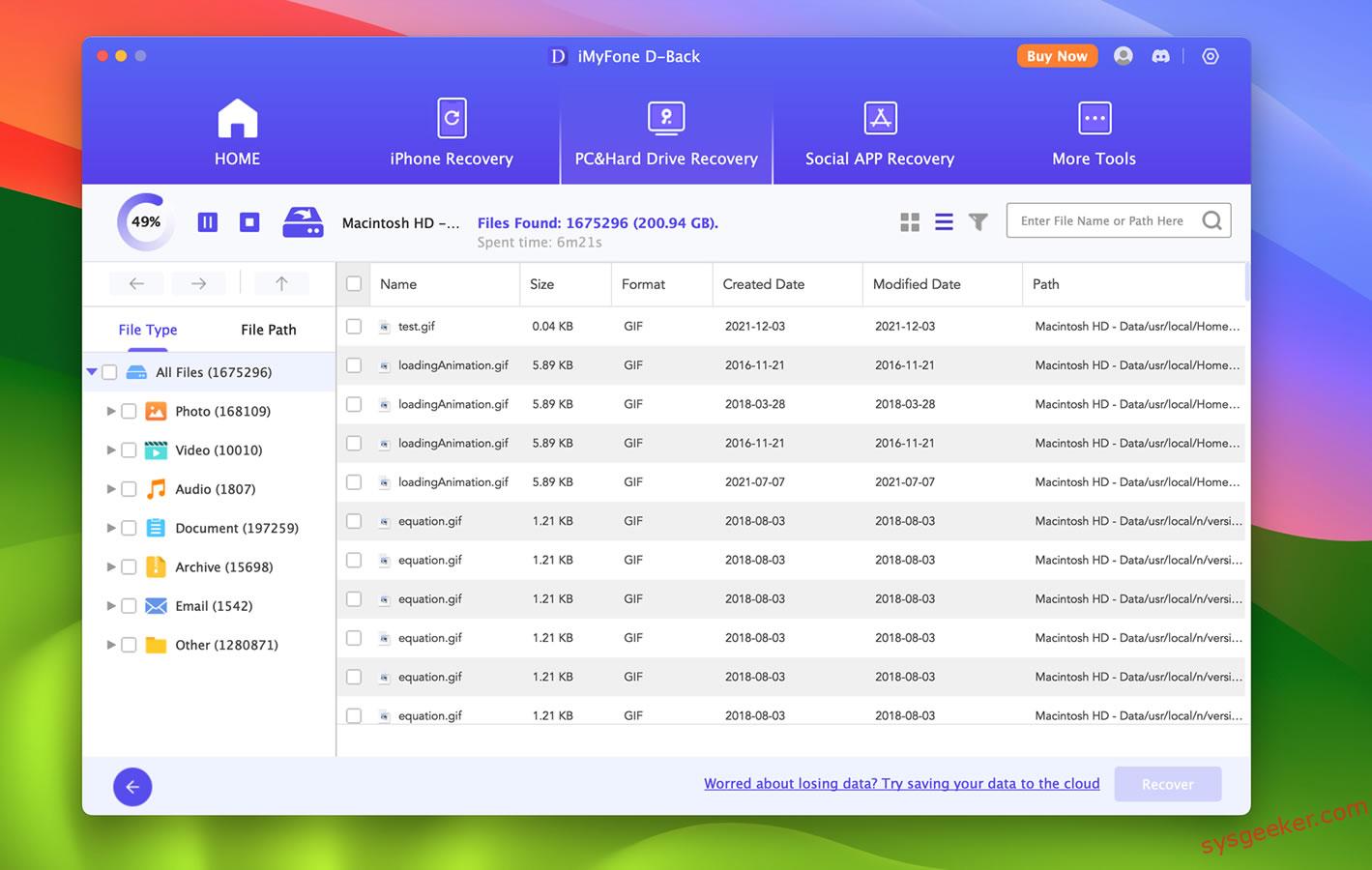The width and height of the screenshot is (1372, 870).
Task: Click the Video clapperboard icon
Action: pyautogui.click(x=156, y=449)
